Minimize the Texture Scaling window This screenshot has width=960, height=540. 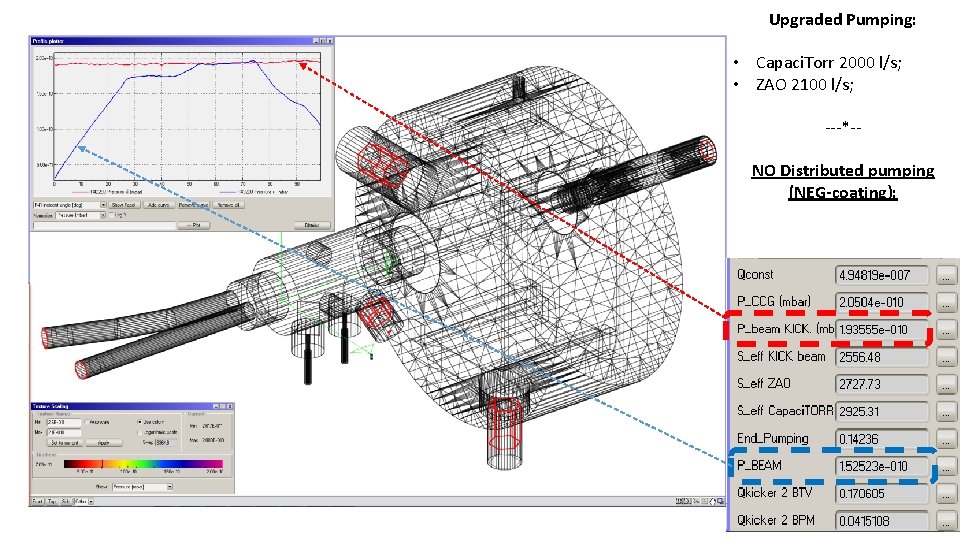coord(216,406)
